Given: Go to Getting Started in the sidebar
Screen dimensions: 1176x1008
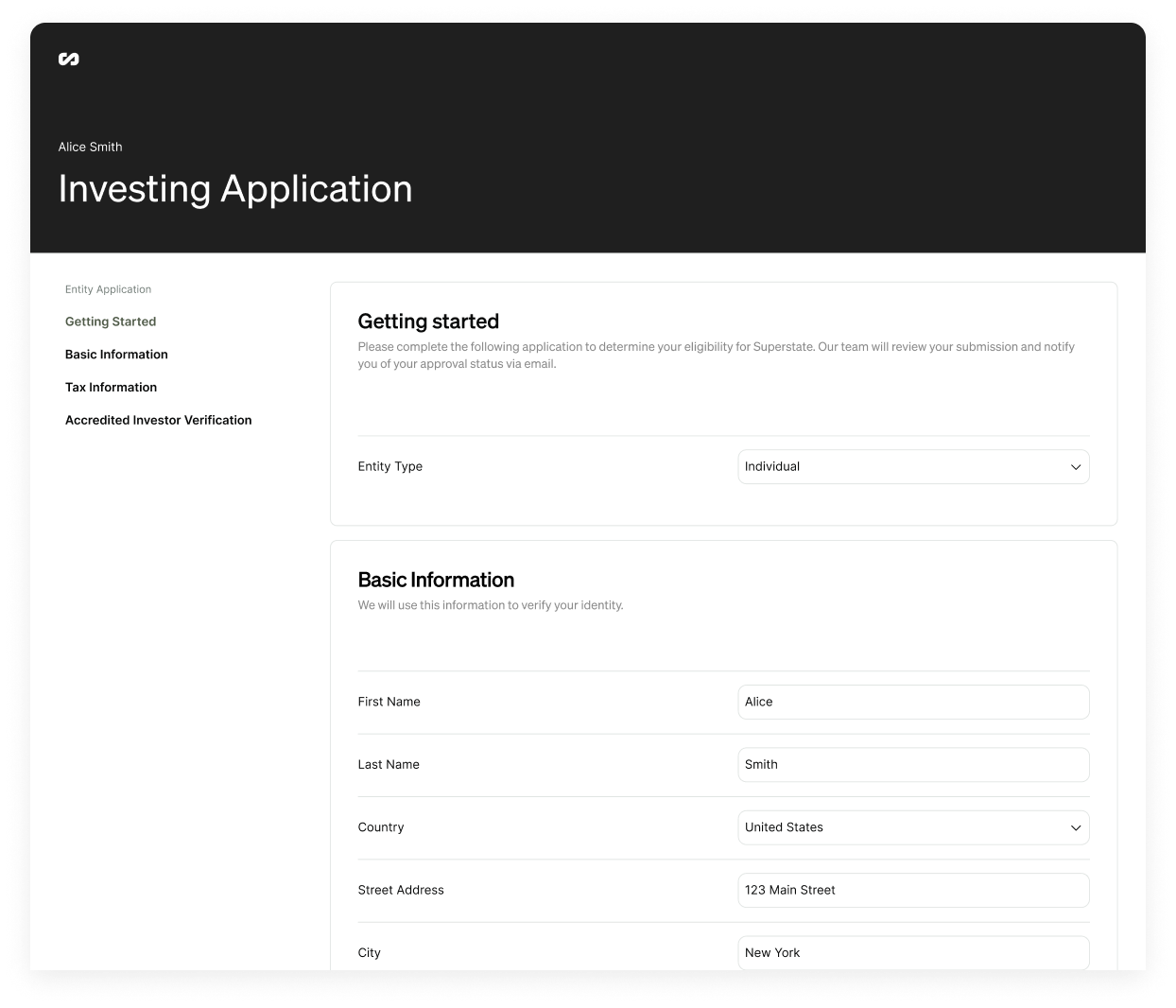Looking at the screenshot, I should click(x=111, y=322).
